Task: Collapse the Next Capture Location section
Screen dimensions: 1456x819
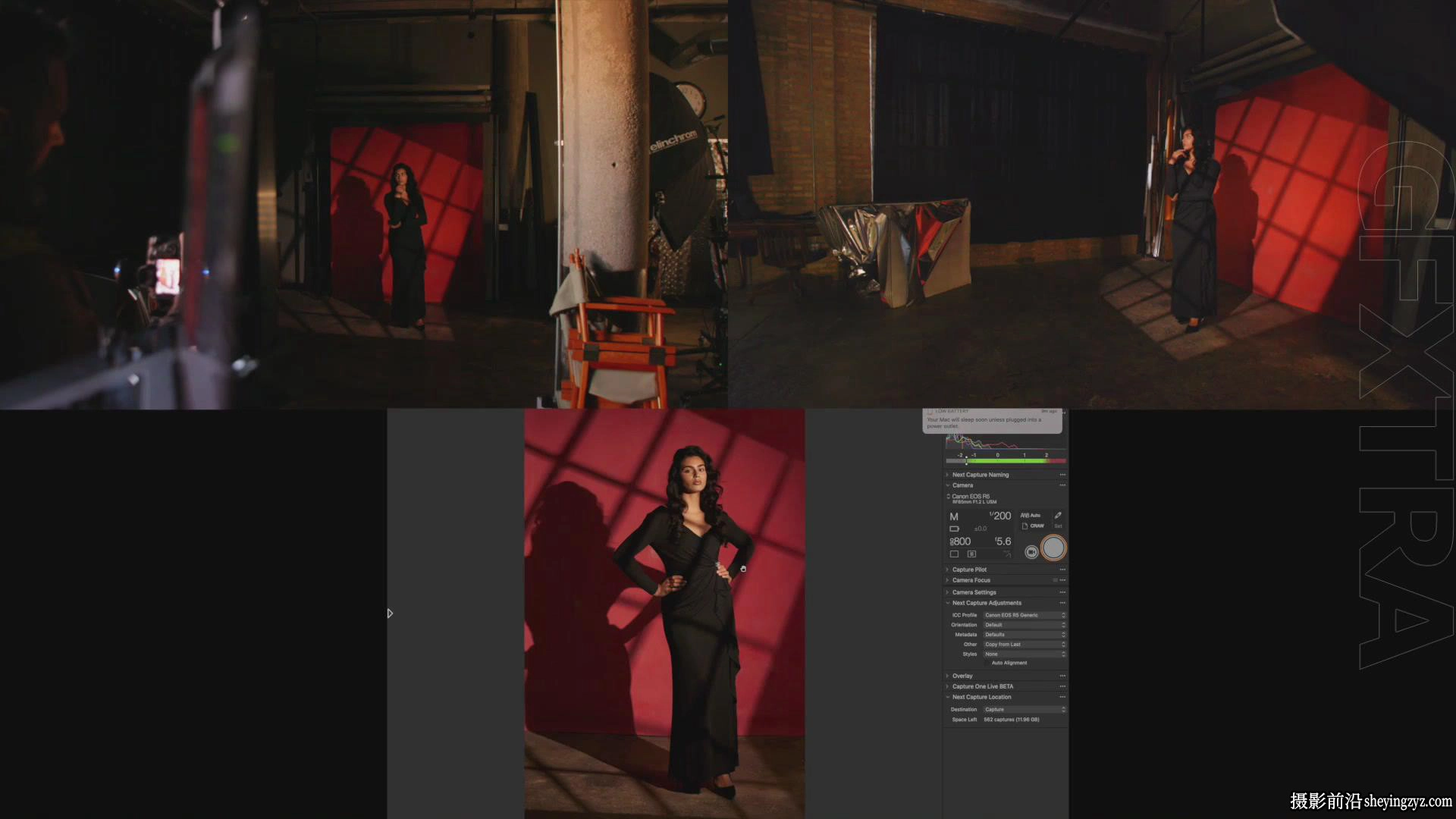Action: click(x=947, y=697)
